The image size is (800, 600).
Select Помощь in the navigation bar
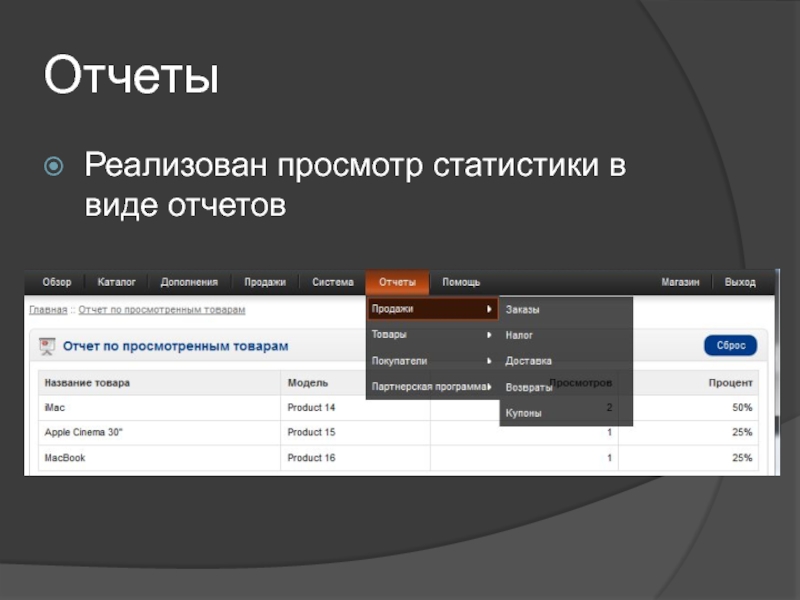[x=461, y=283]
